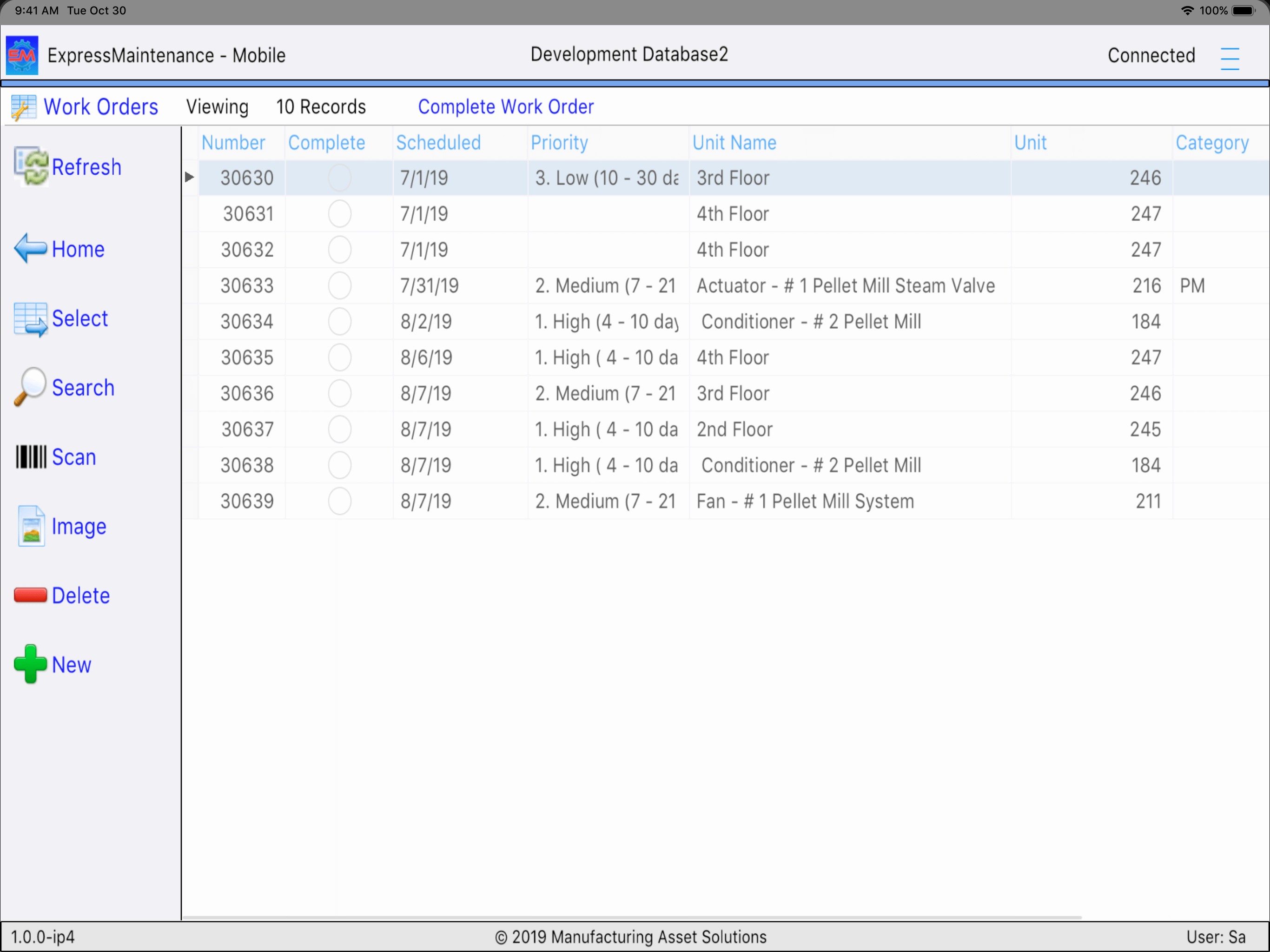Screen dimensions: 1270x952
Task: Click the Viewing label
Action: 217,107
